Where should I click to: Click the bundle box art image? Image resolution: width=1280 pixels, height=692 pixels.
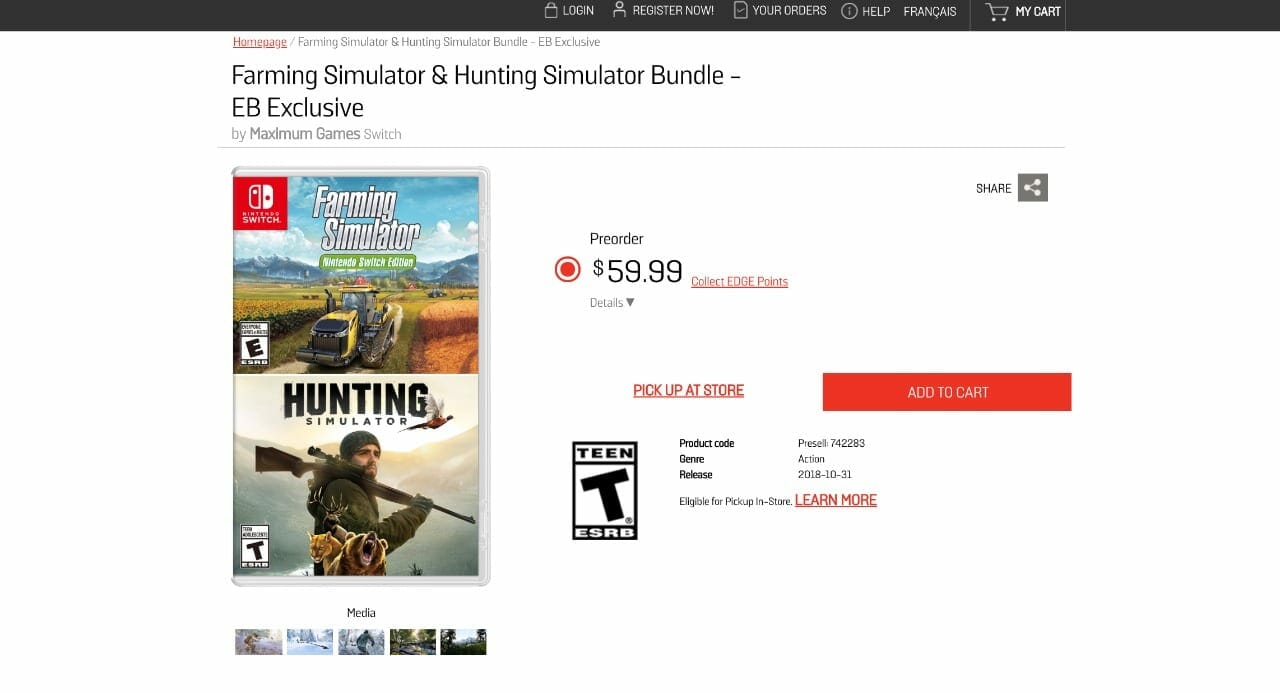[x=360, y=376]
